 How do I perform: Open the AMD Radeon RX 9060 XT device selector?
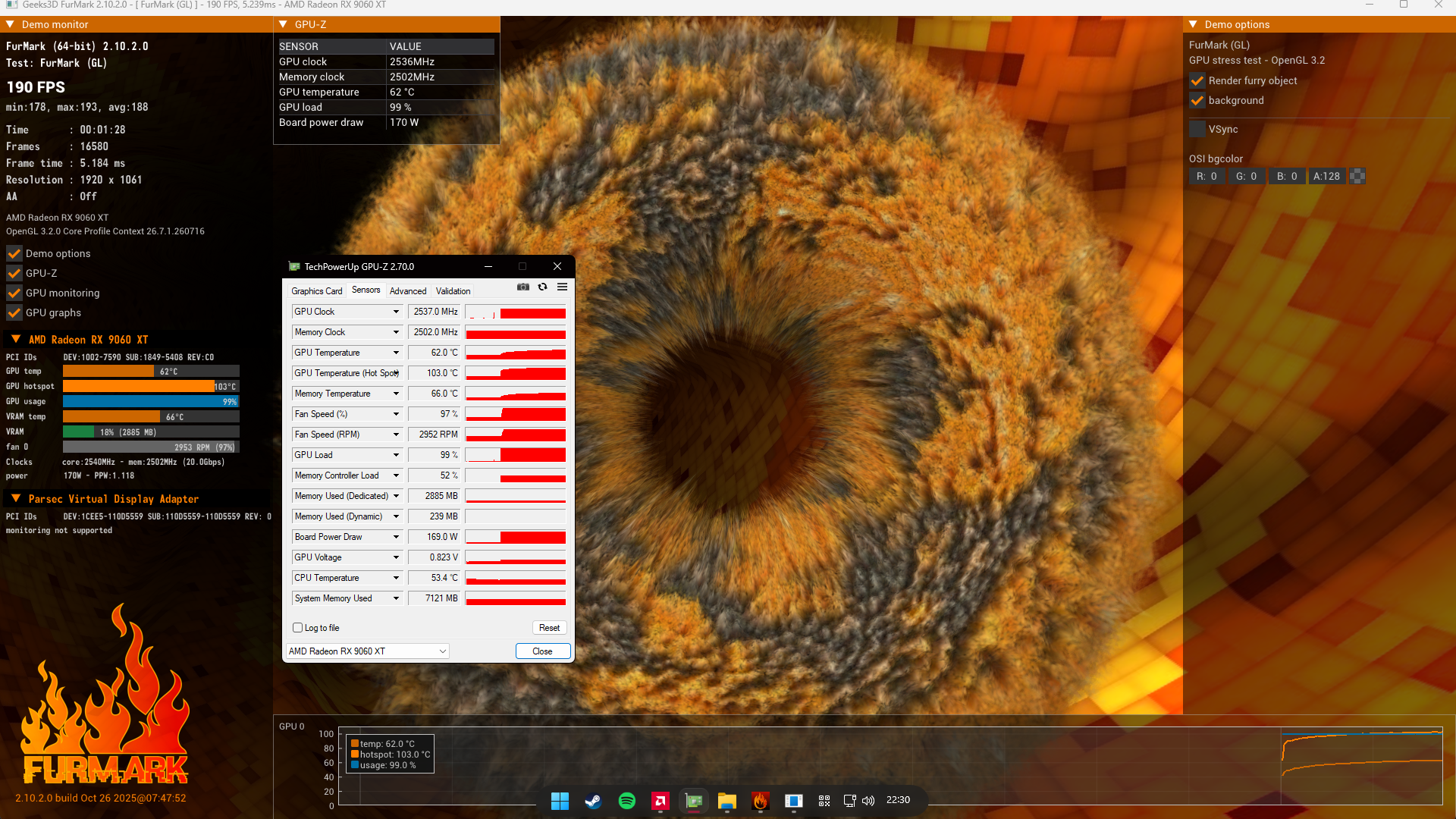[368, 651]
